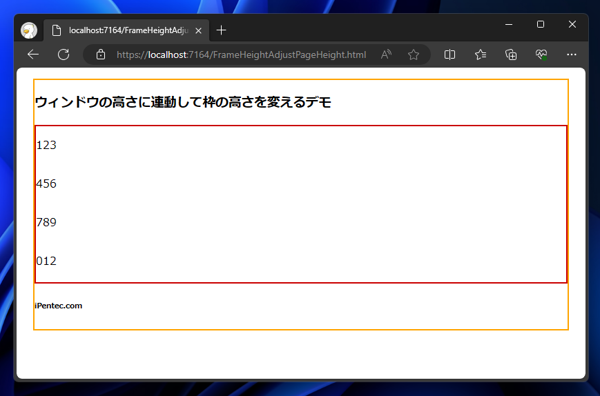Click the text 123
The image size is (600, 396).
point(46,145)
